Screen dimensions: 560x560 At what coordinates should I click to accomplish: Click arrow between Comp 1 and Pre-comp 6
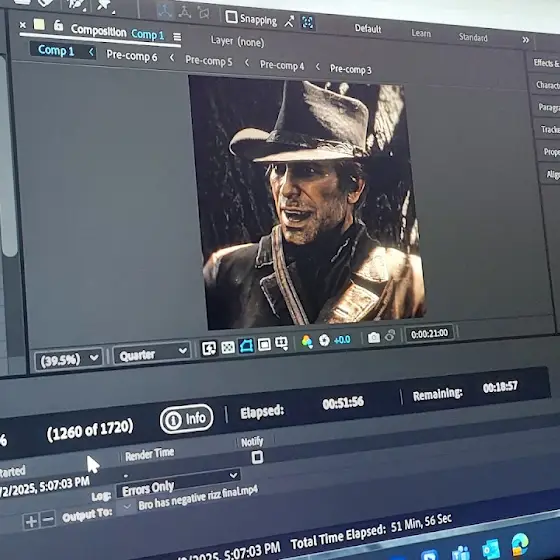91,52
